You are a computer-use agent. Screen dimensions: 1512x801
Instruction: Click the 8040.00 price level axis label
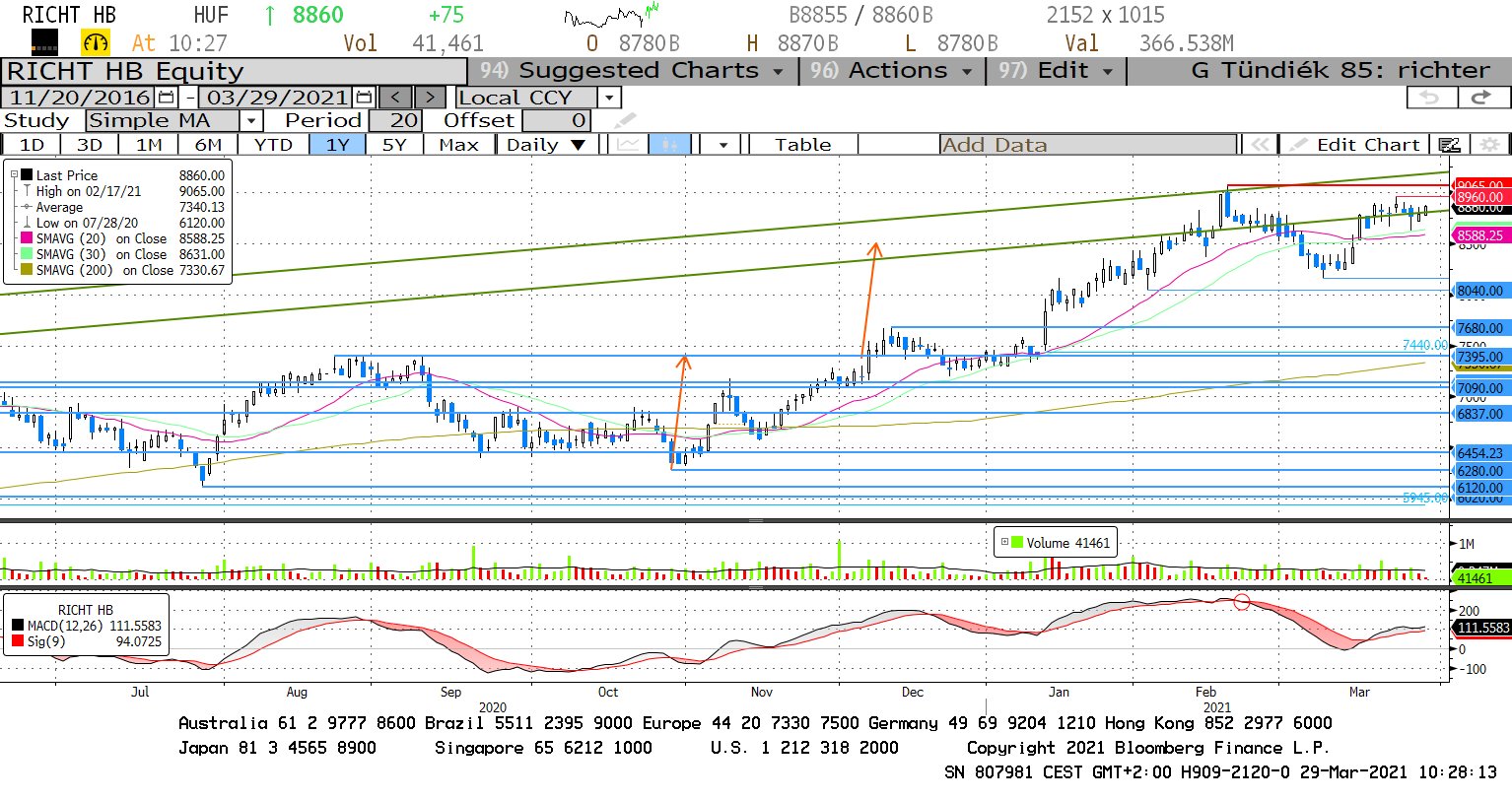pyautogui.click(x=1480, y=291)
